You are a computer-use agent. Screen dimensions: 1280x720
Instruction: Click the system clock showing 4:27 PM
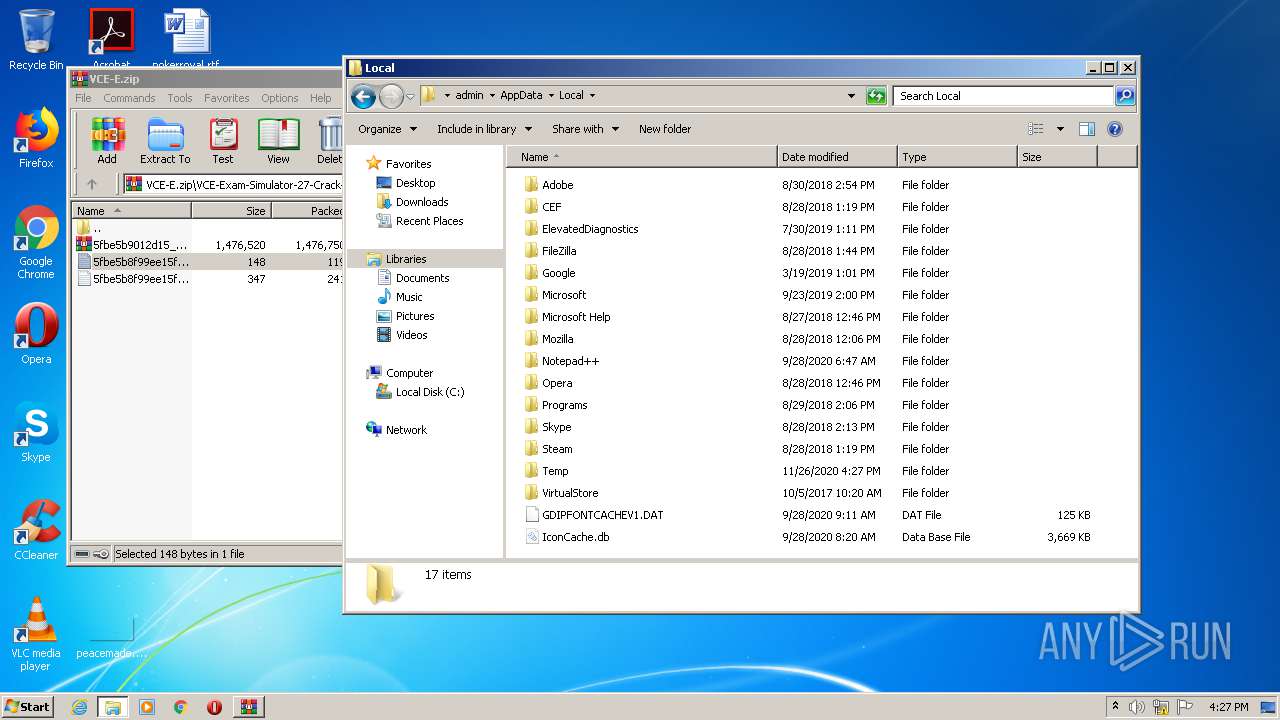click(1229, 707)
